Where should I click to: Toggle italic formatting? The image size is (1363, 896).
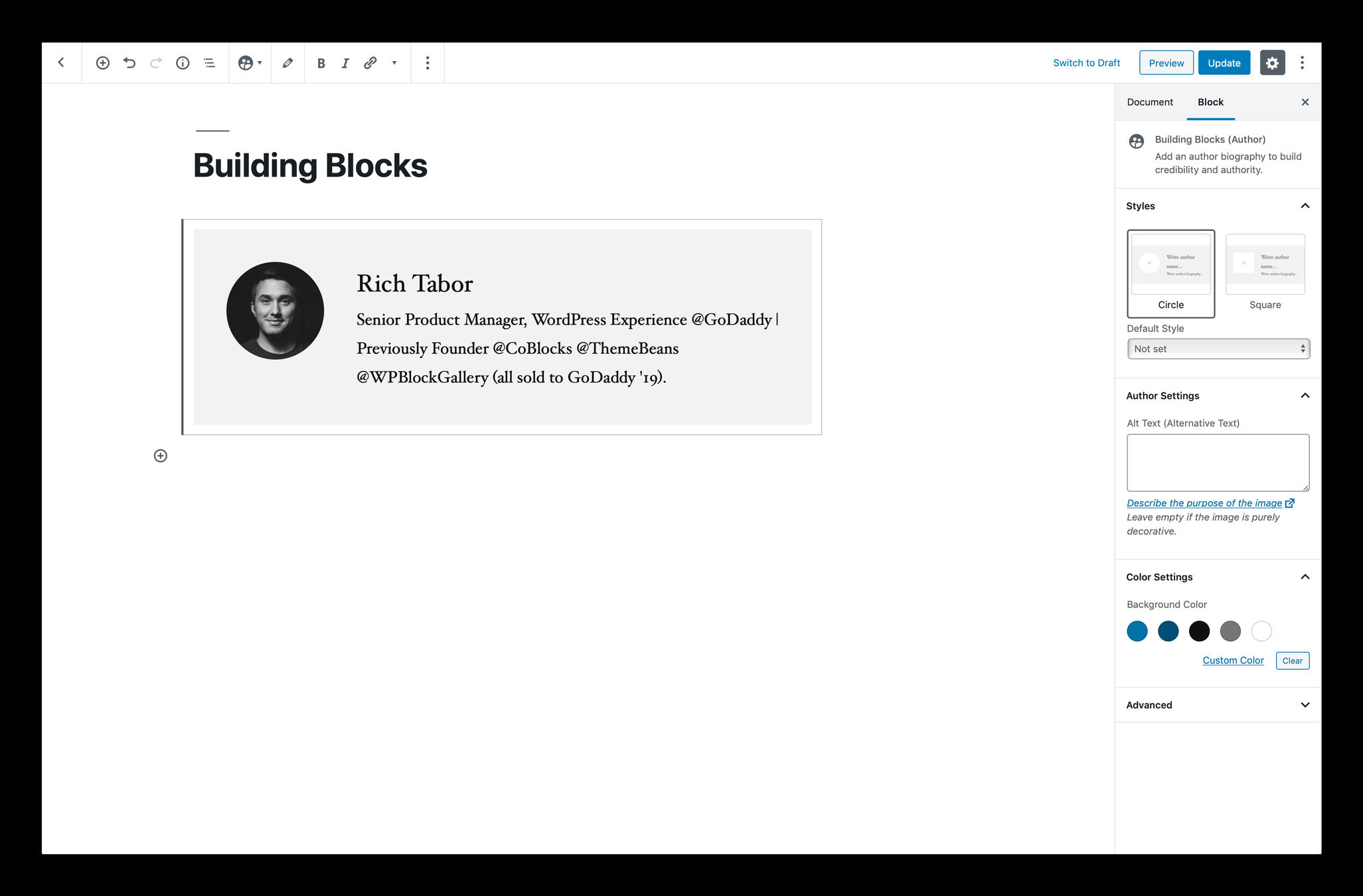345,63
